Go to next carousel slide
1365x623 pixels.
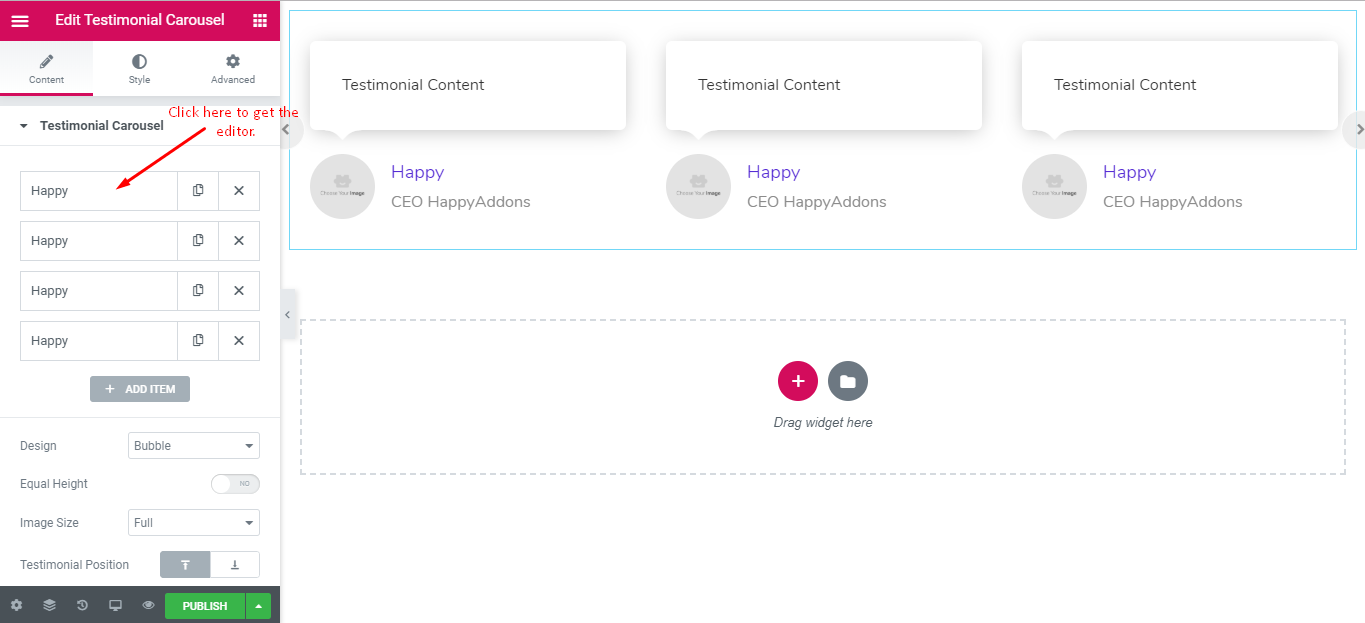1357,129
